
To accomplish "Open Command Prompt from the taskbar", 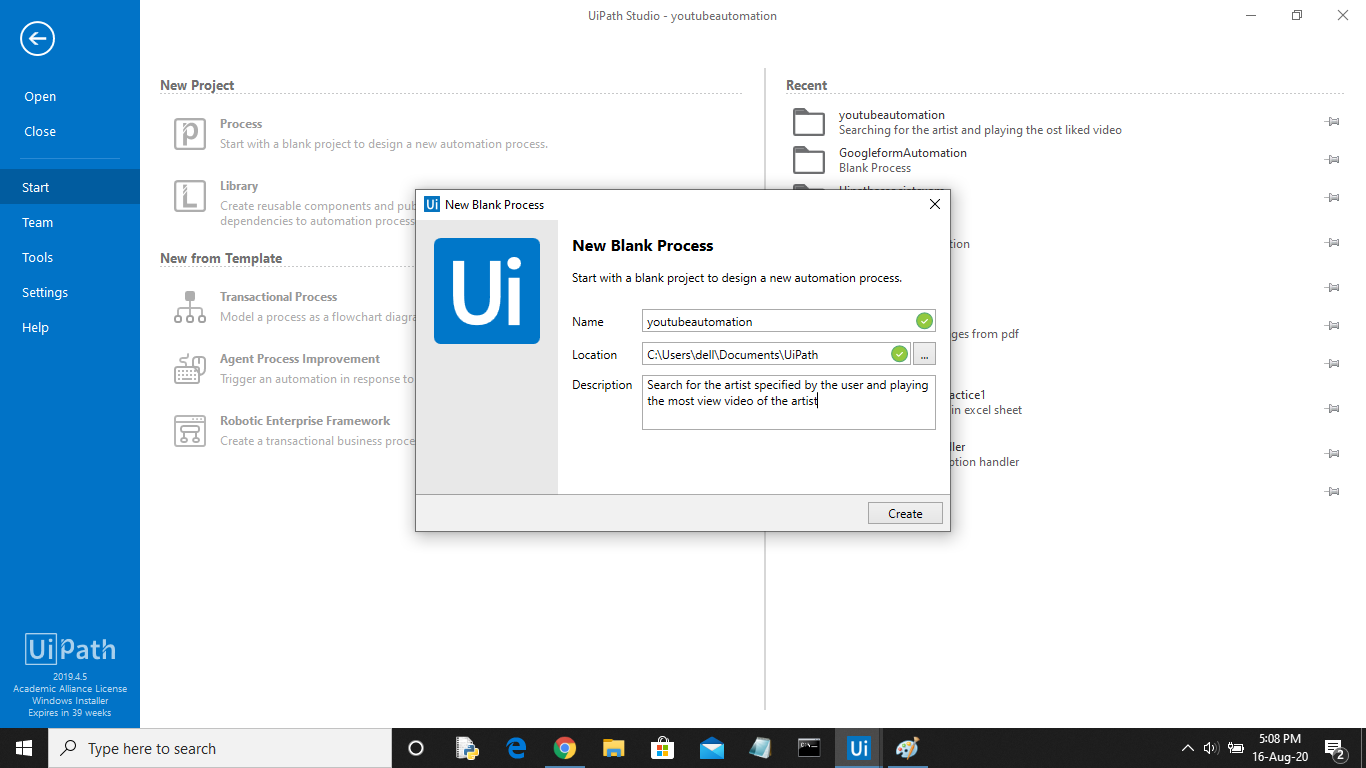I will click(x=809, y=748).
